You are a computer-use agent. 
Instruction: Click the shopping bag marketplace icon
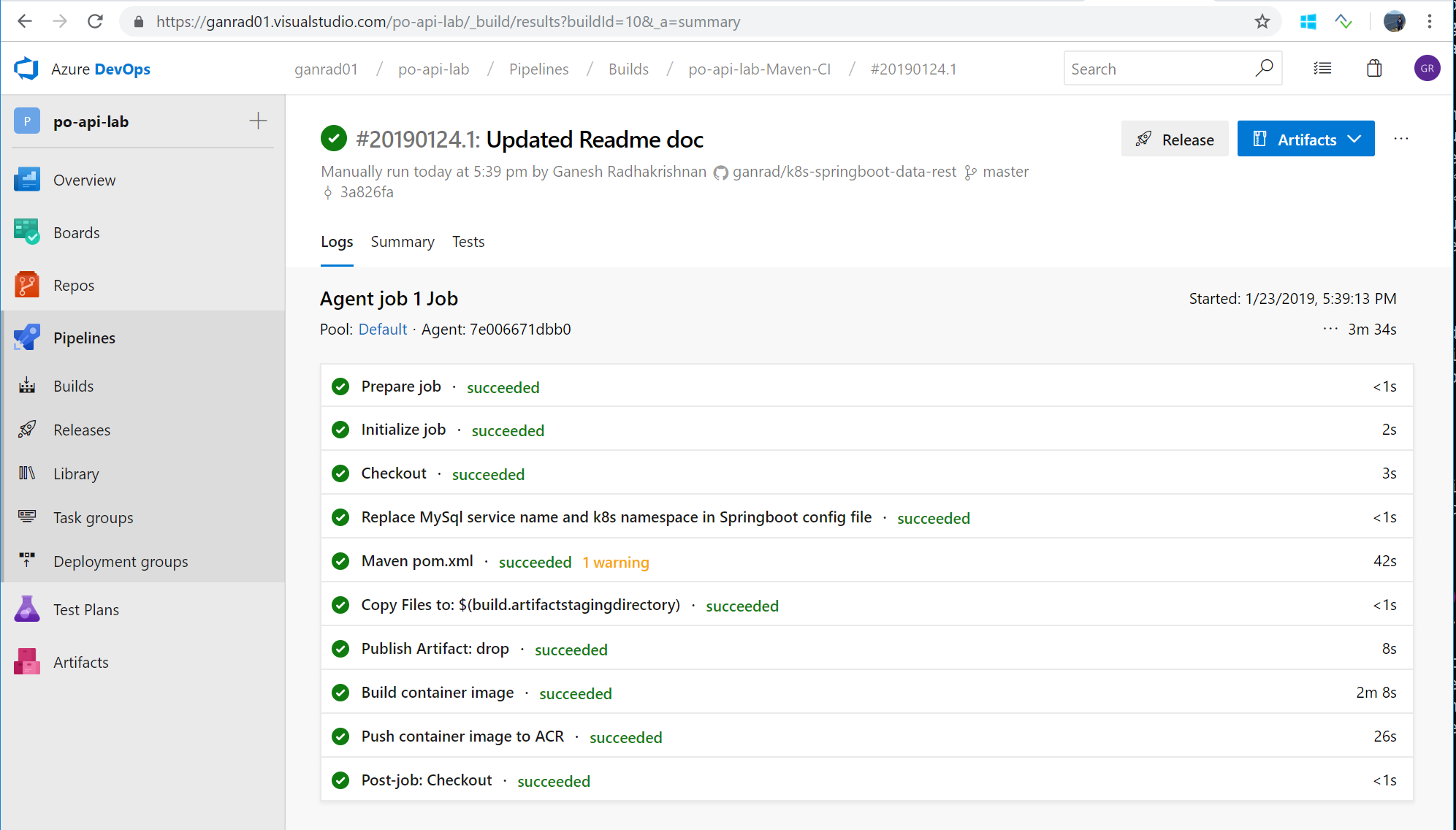(x=1374, y=69)
